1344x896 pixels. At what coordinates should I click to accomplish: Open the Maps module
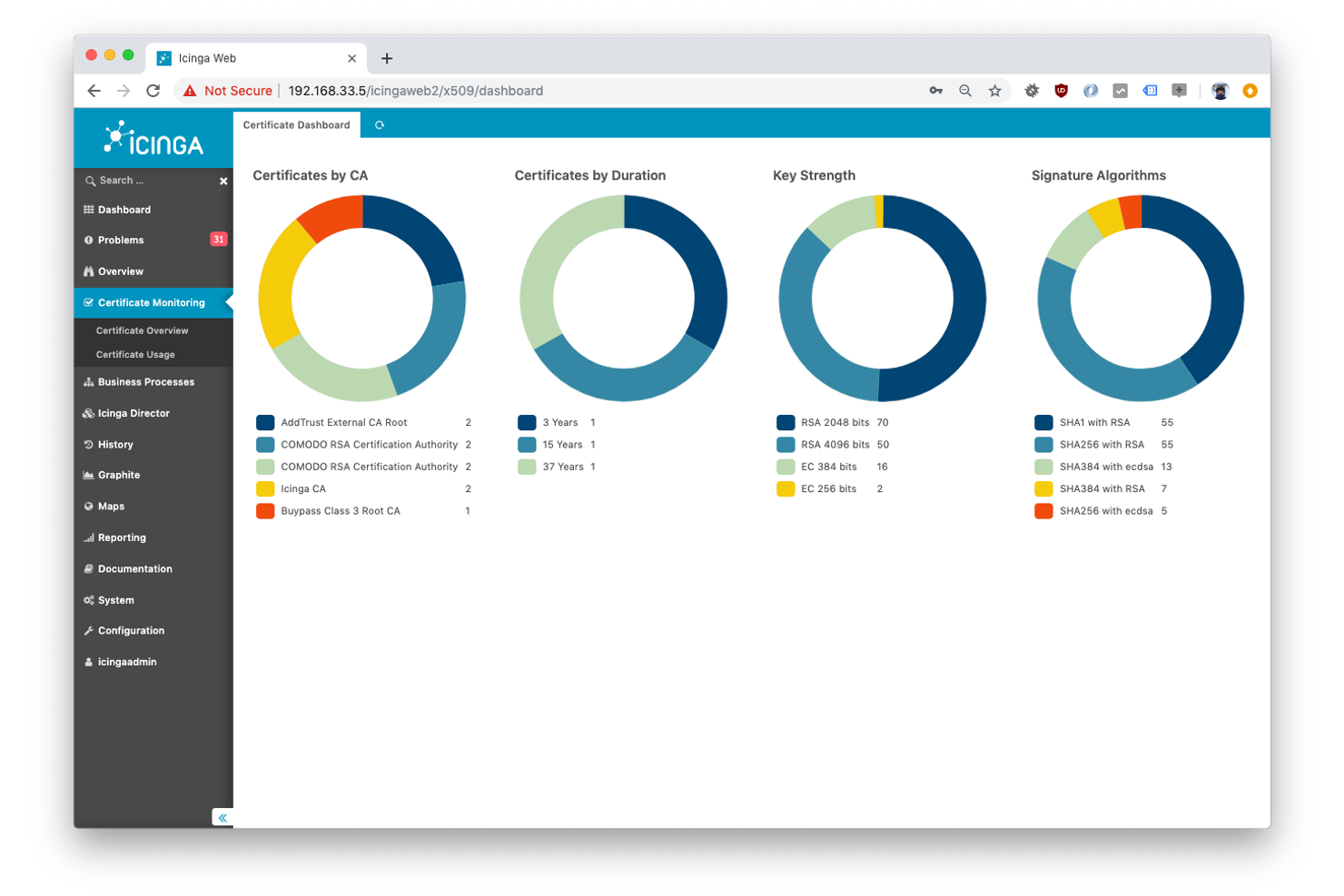click(111, 506)
